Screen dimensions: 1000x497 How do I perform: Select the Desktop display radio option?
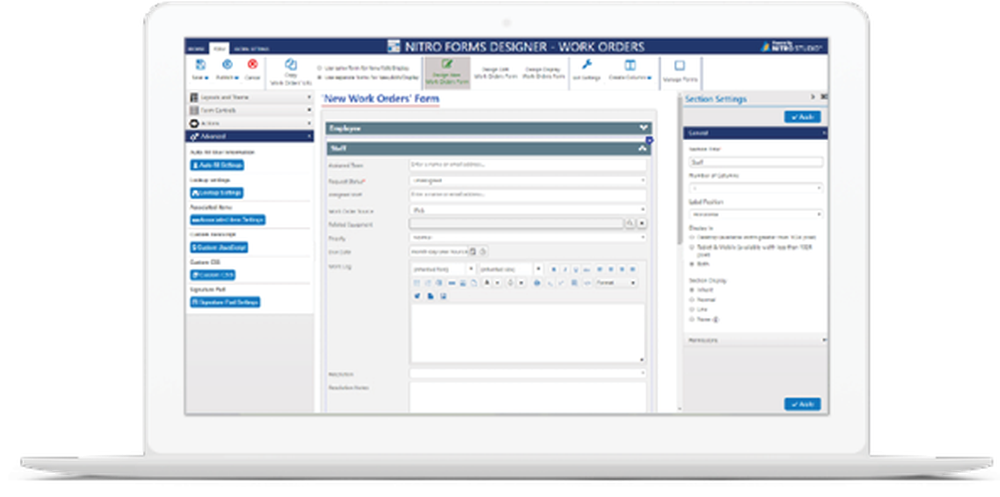pos(692,237)
